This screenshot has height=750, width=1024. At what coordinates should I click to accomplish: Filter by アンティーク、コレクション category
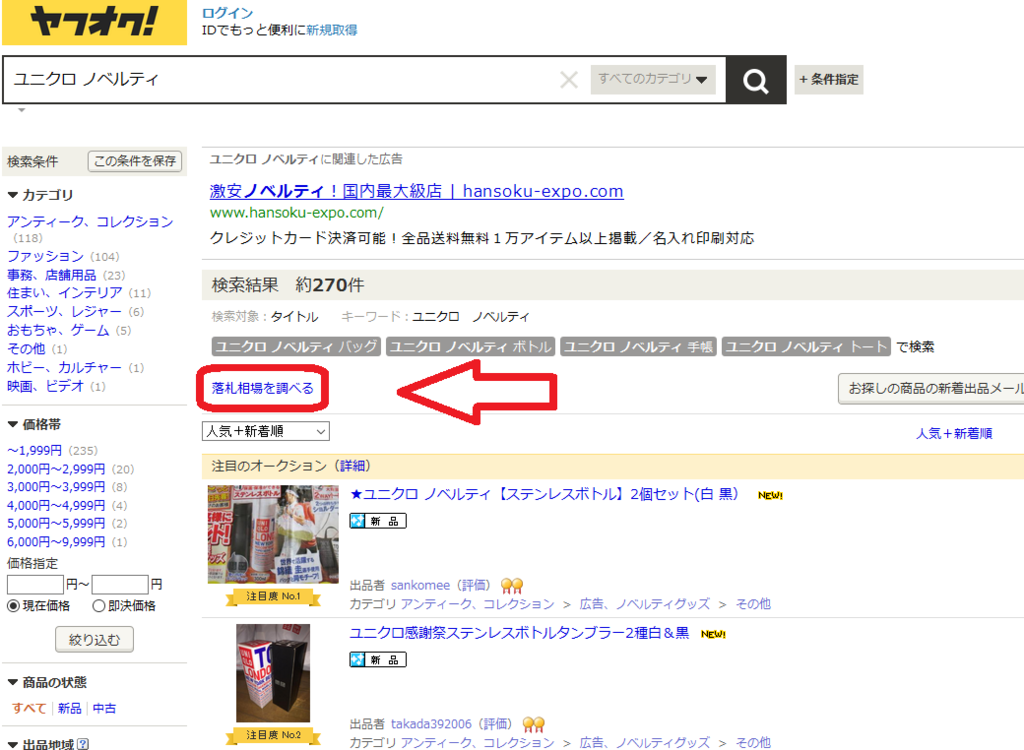click(90, 221)
